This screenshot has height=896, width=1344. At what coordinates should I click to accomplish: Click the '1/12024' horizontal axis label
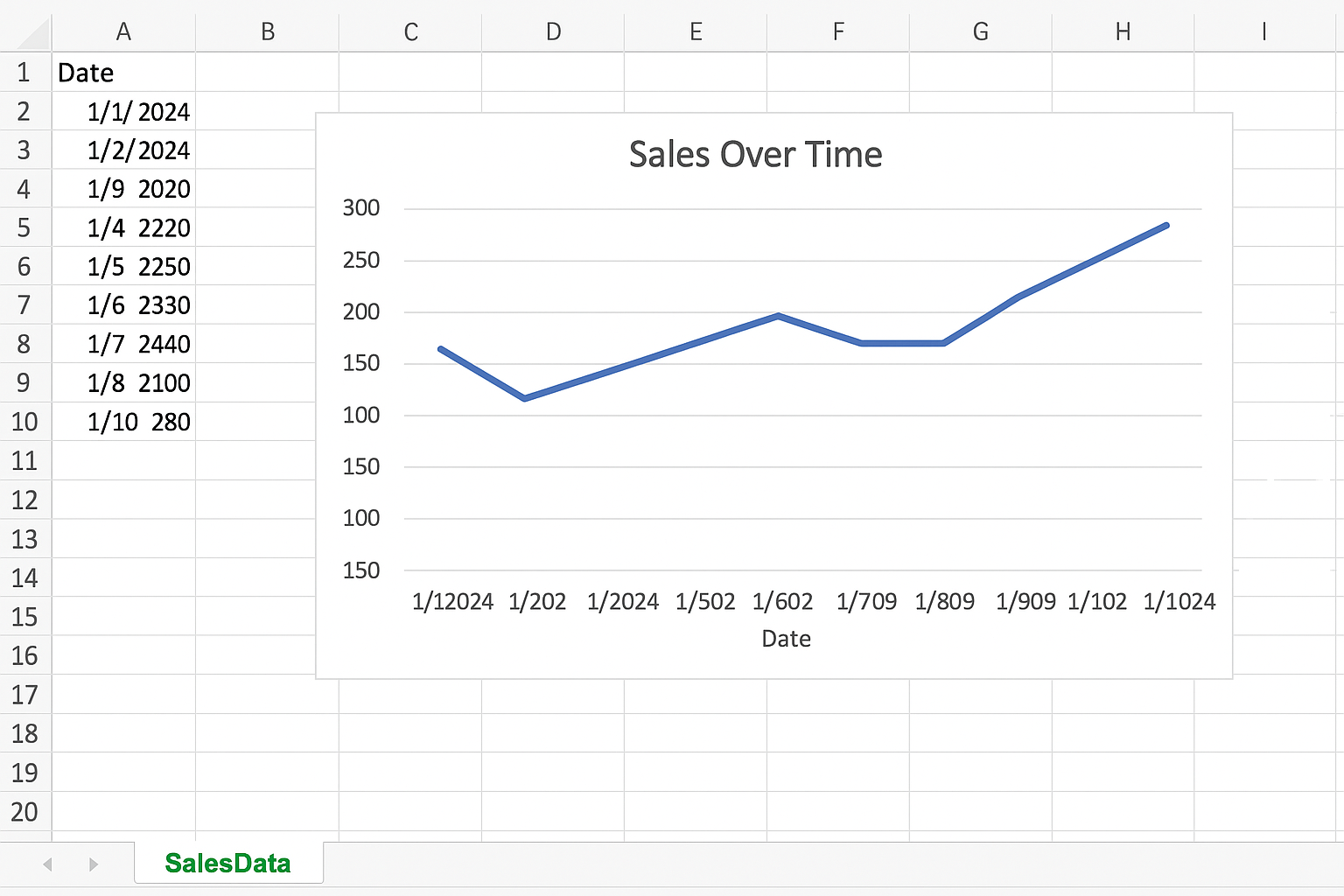[x=452, y=601]
